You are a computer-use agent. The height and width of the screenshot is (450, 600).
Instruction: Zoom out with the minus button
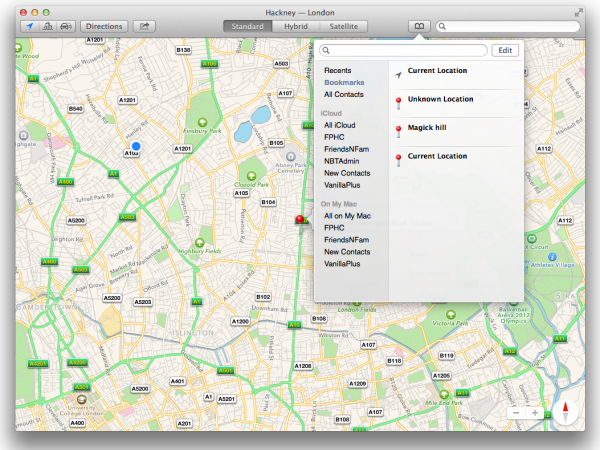pos(516,413)
